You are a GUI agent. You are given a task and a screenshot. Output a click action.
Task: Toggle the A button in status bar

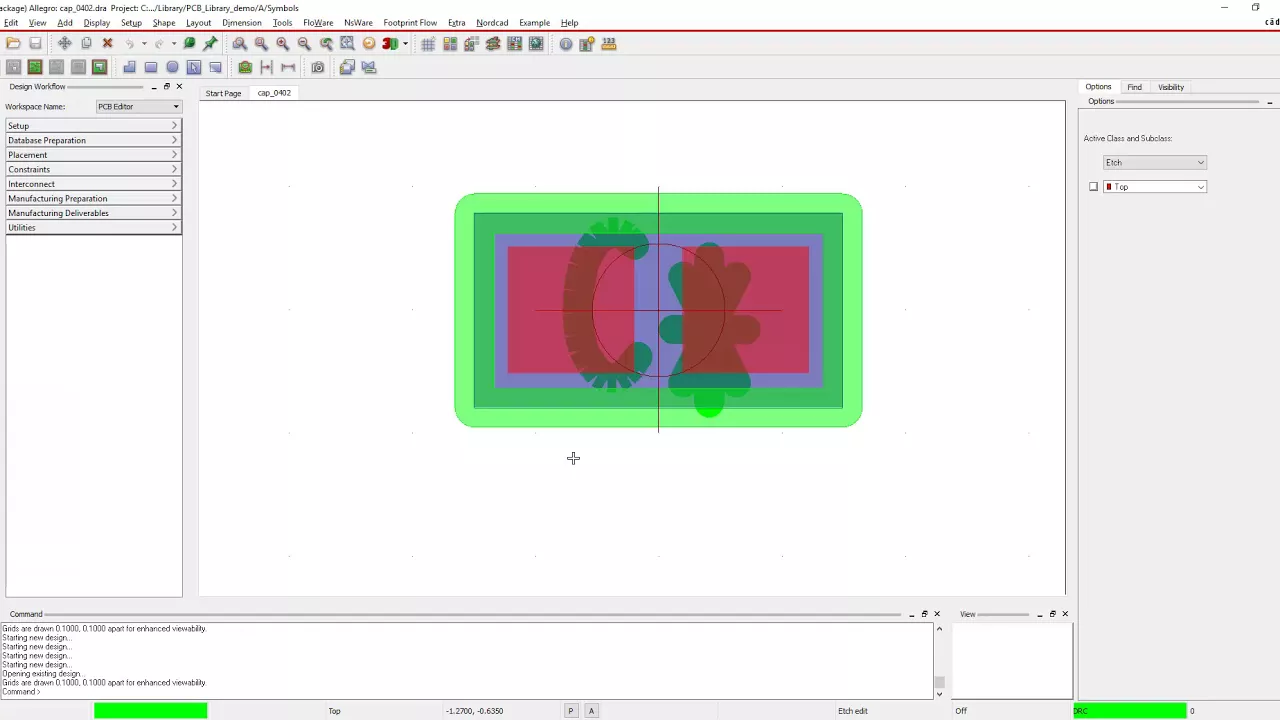click(x=591, y=710)
